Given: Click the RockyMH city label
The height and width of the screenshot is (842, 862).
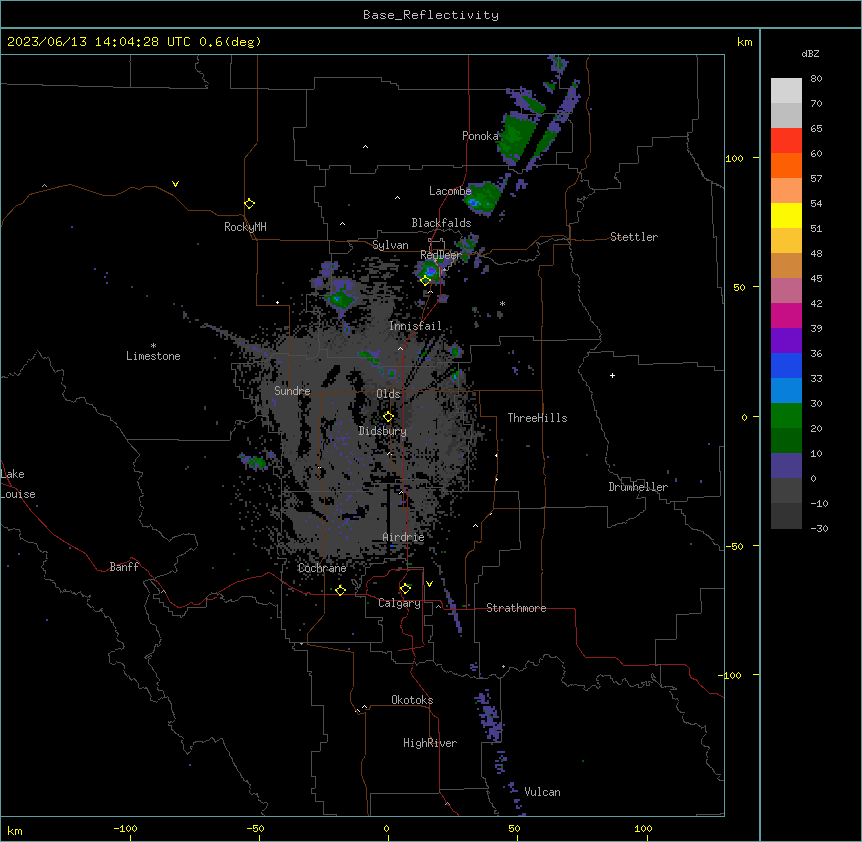Looking at the screenshot, I should pyautogui.click(x=245, y=227).
